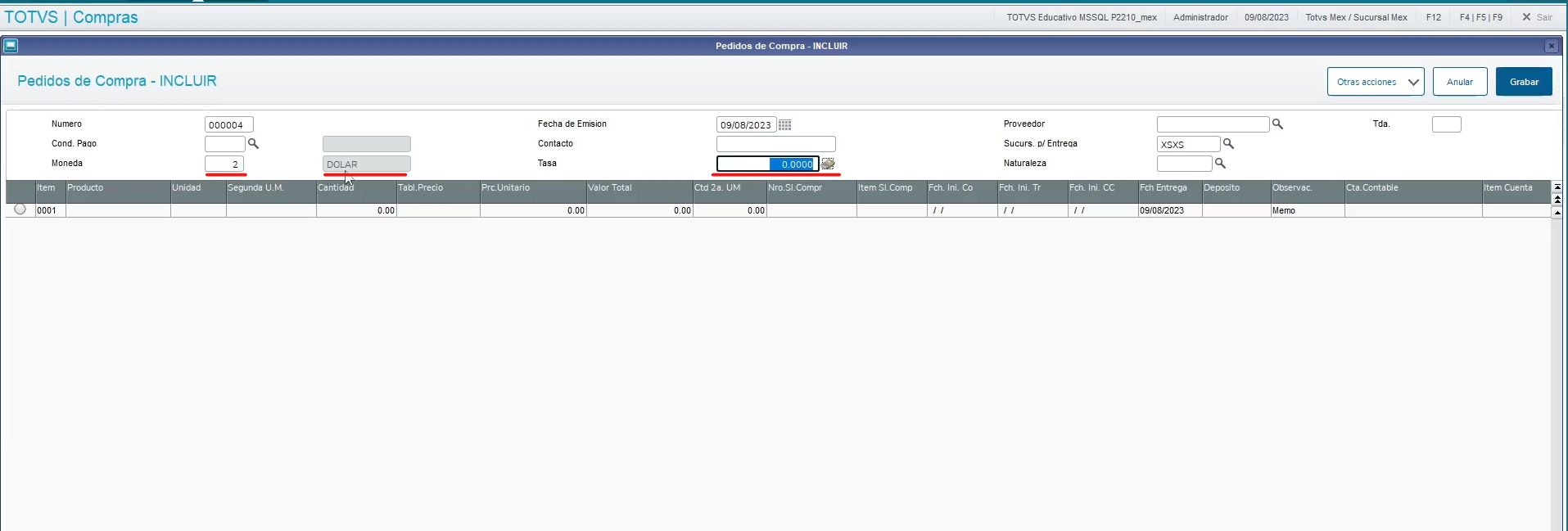1568x531 pixels.
Task: Click the F4 | F5 | F9 shortcuts
Action: pyautogui.click(x=1481, y=17)
